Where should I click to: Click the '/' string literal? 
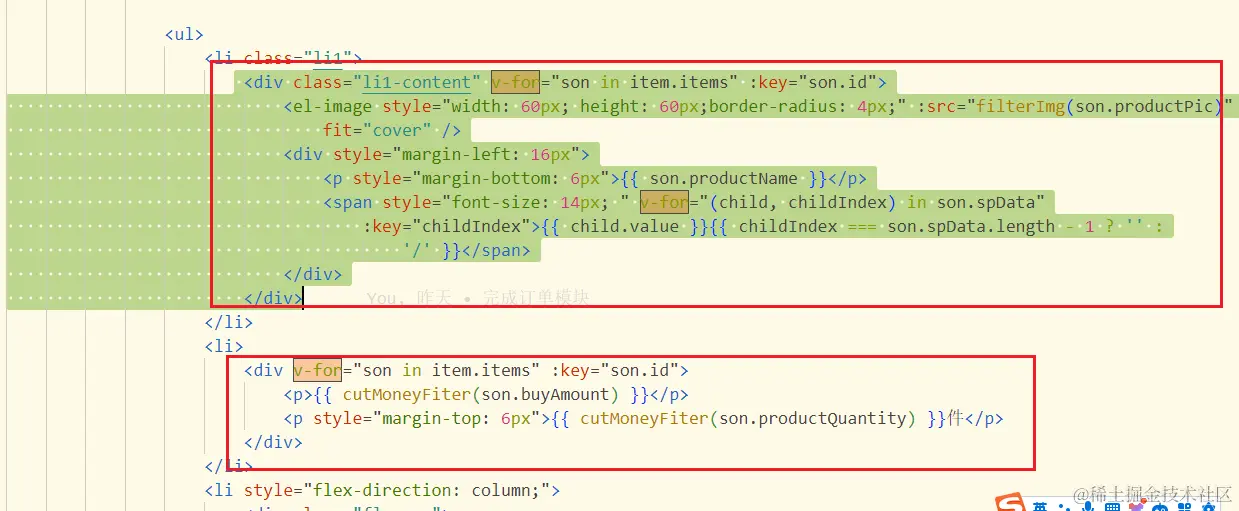(x=417, y=251)
